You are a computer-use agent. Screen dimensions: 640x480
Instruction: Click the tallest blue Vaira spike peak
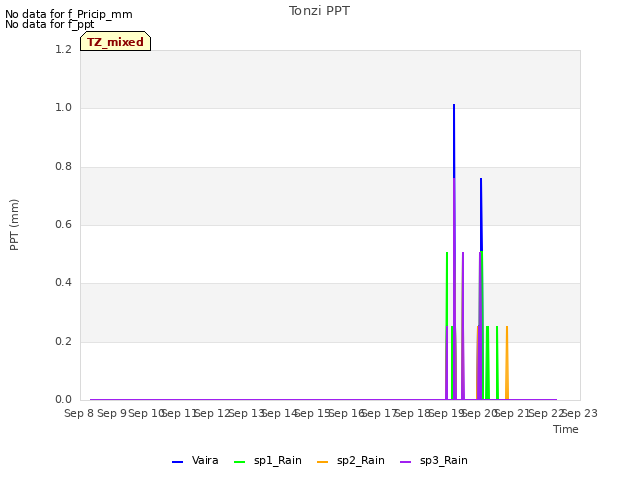pos(454,105)
